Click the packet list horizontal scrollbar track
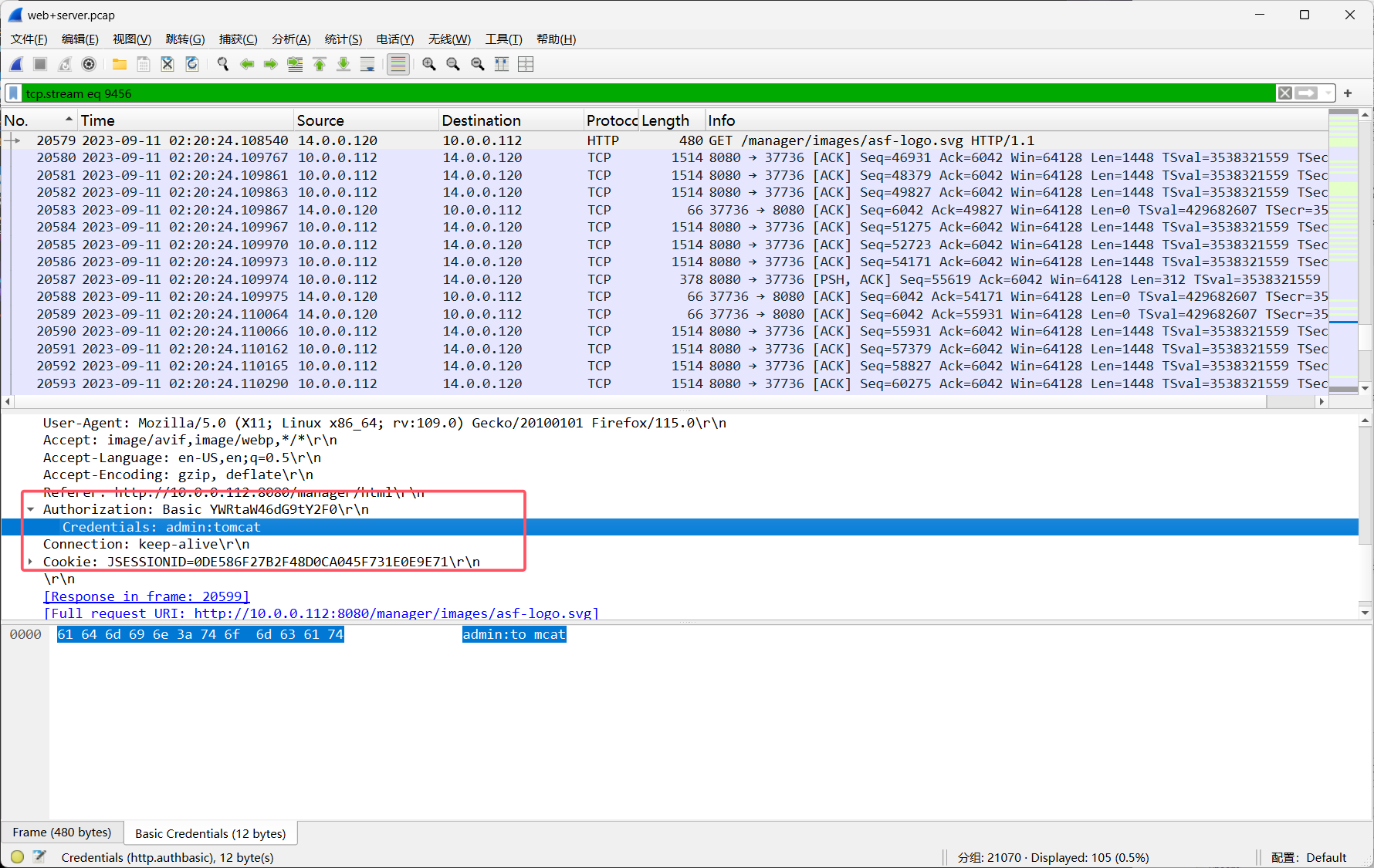The width and height of the screenshot is (1374, 868). 664,401
